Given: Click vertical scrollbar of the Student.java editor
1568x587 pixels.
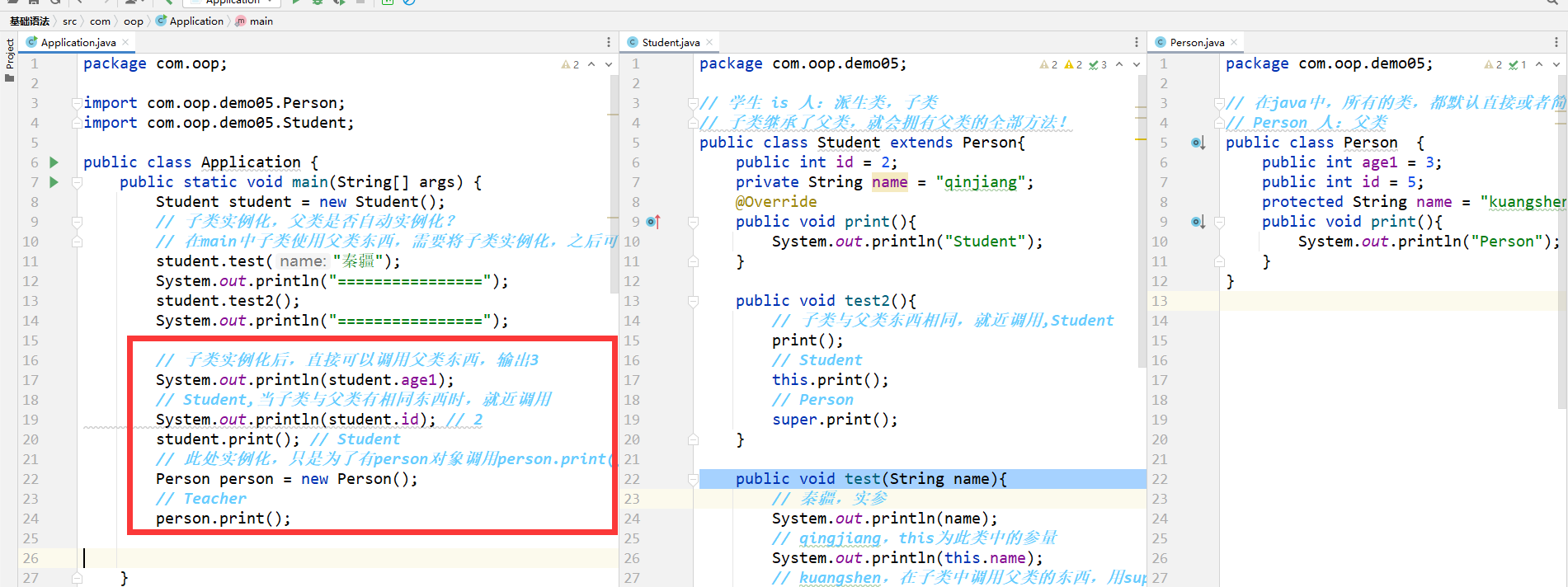Looking at the screenshot, I should click(1142, 221).
